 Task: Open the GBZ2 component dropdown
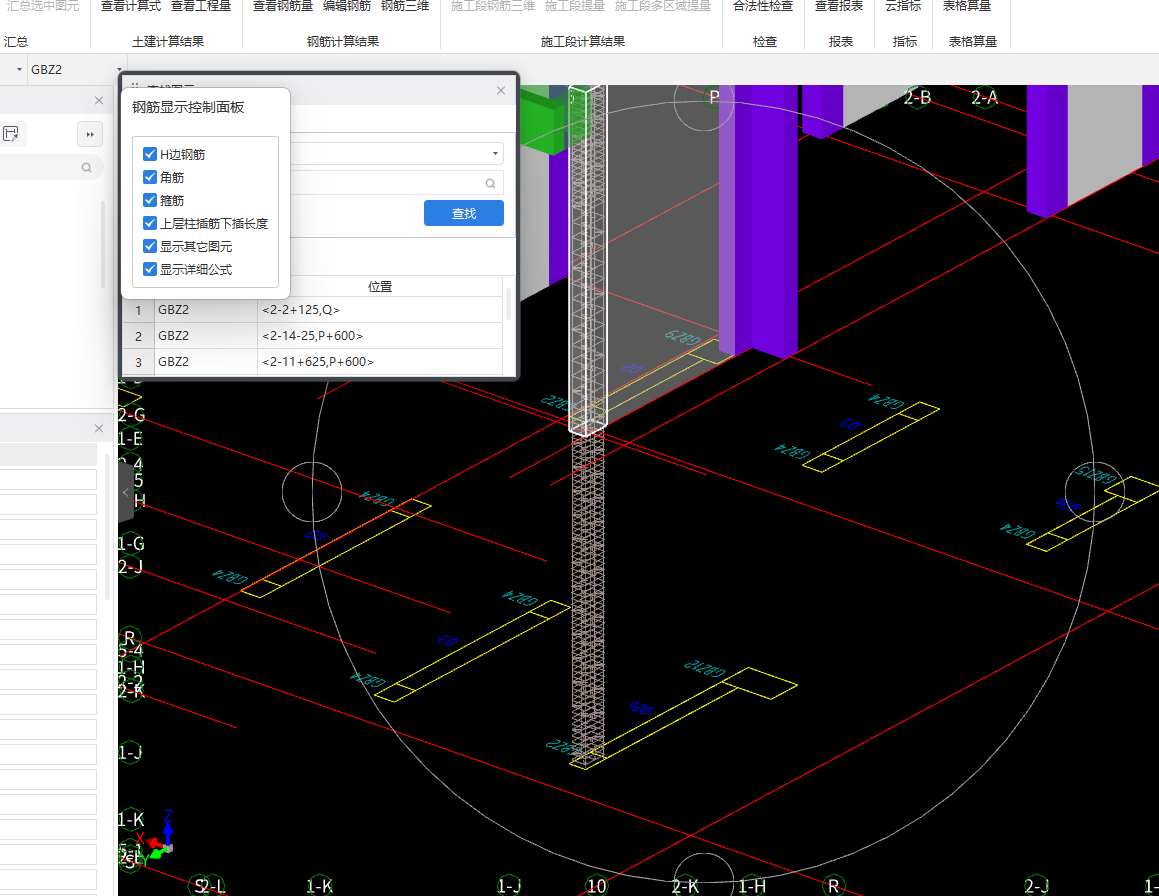(119, 69)
